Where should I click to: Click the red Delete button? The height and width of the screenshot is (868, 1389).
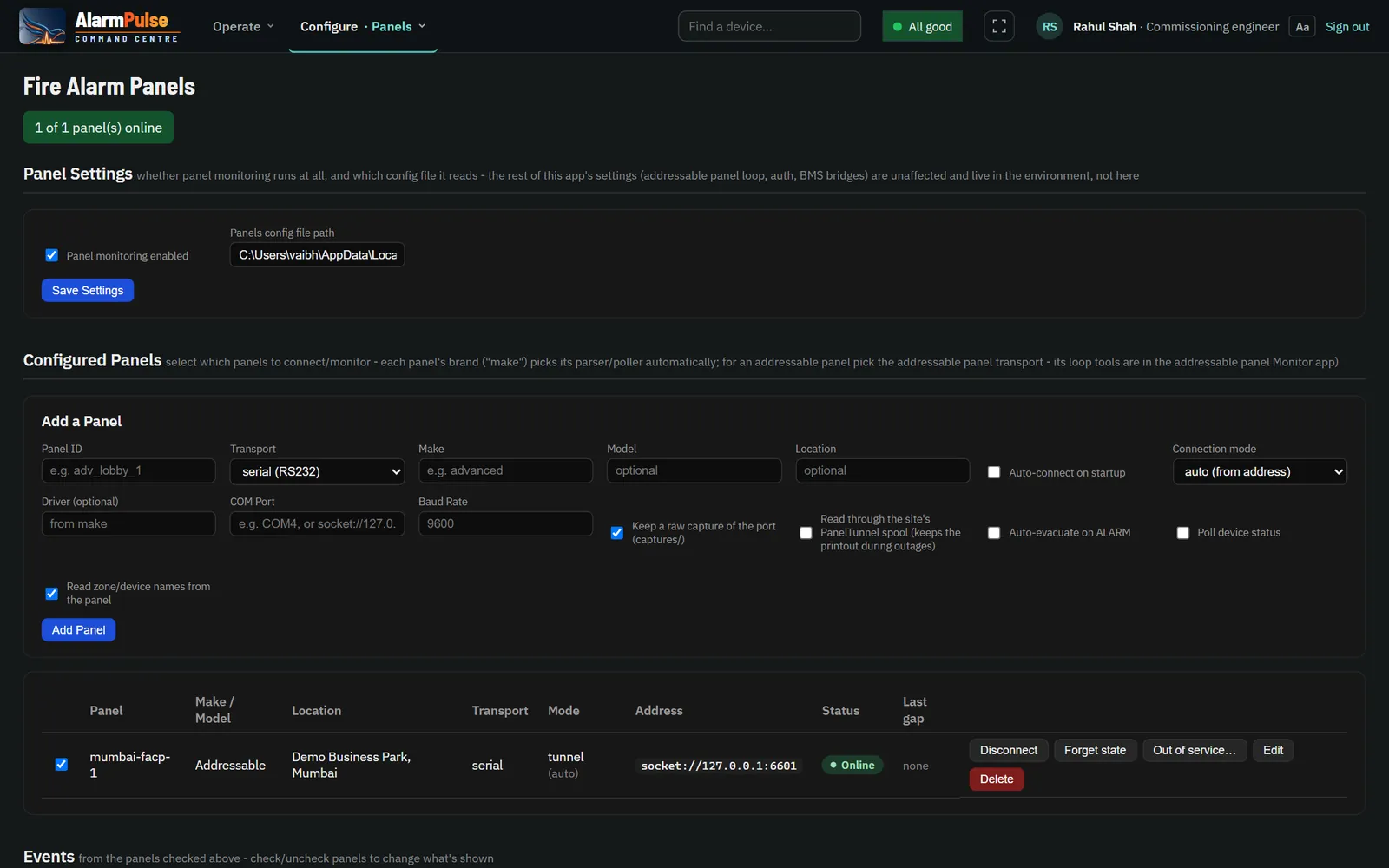pyautogui.click(x=997, y=779)
